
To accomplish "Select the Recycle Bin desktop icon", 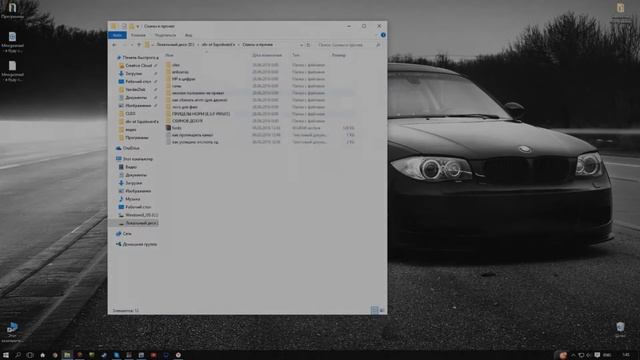I will pyautogui.click(x=620, y=330).
